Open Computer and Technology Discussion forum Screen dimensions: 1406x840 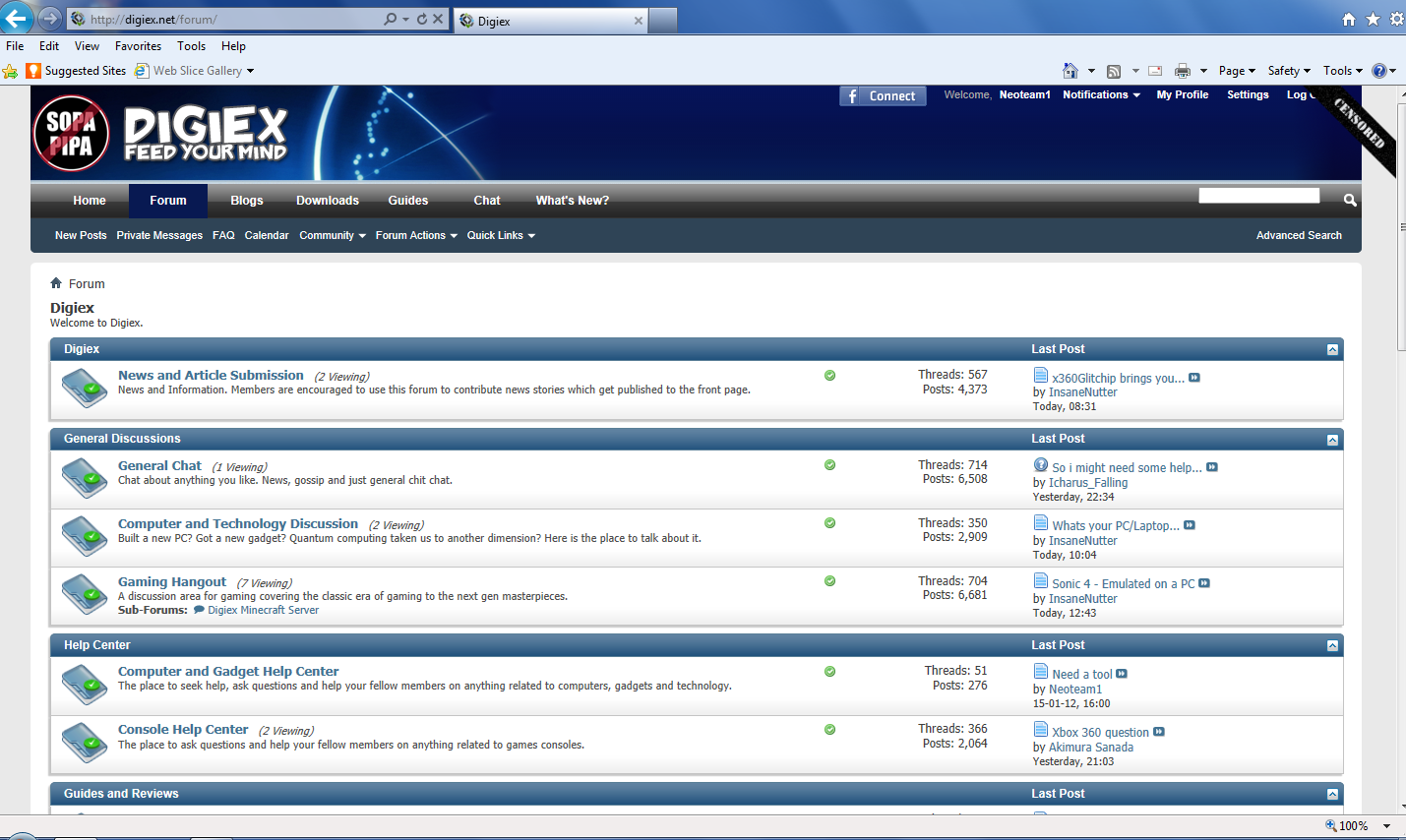[238, 524]
